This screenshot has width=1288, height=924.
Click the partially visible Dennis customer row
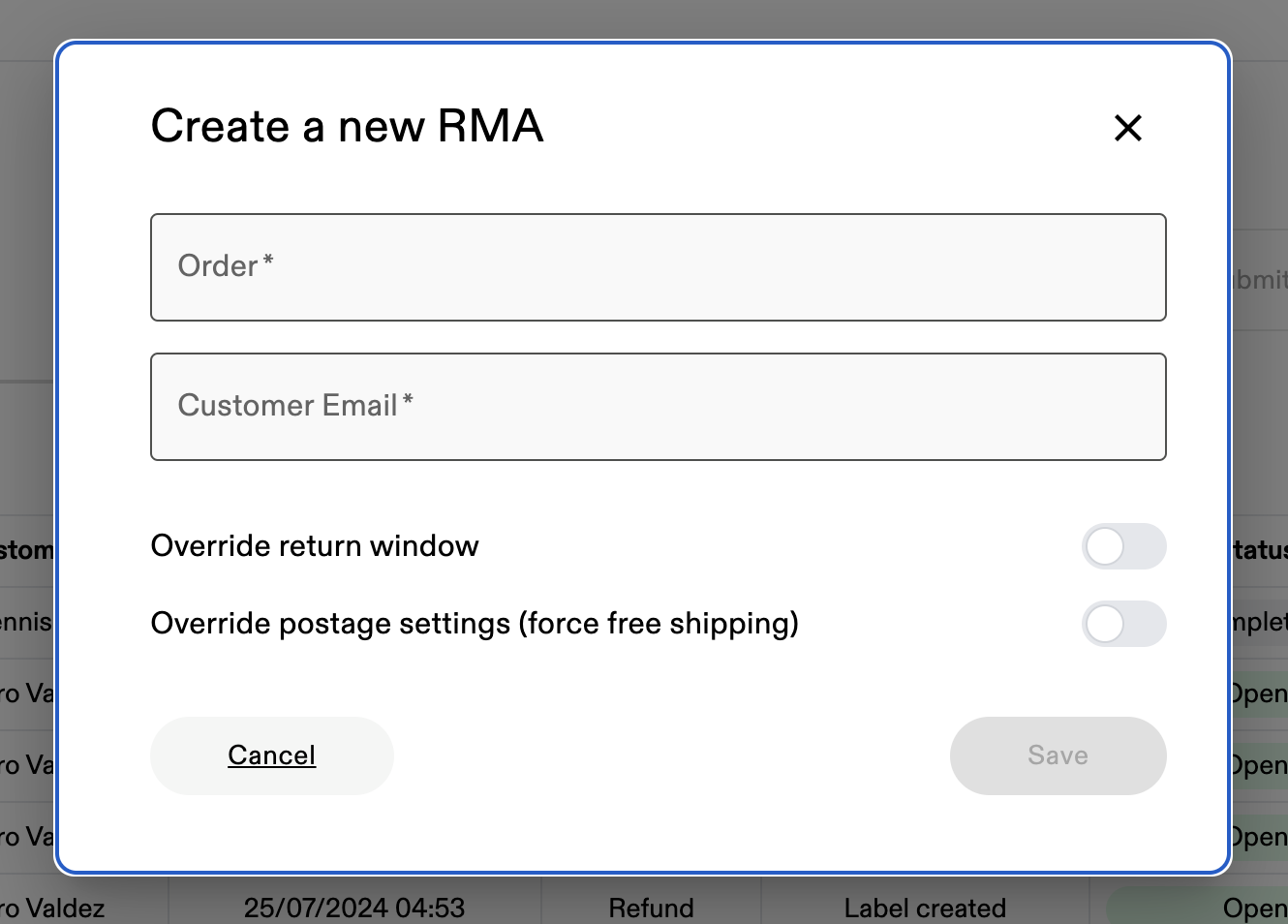coord(26,622)
